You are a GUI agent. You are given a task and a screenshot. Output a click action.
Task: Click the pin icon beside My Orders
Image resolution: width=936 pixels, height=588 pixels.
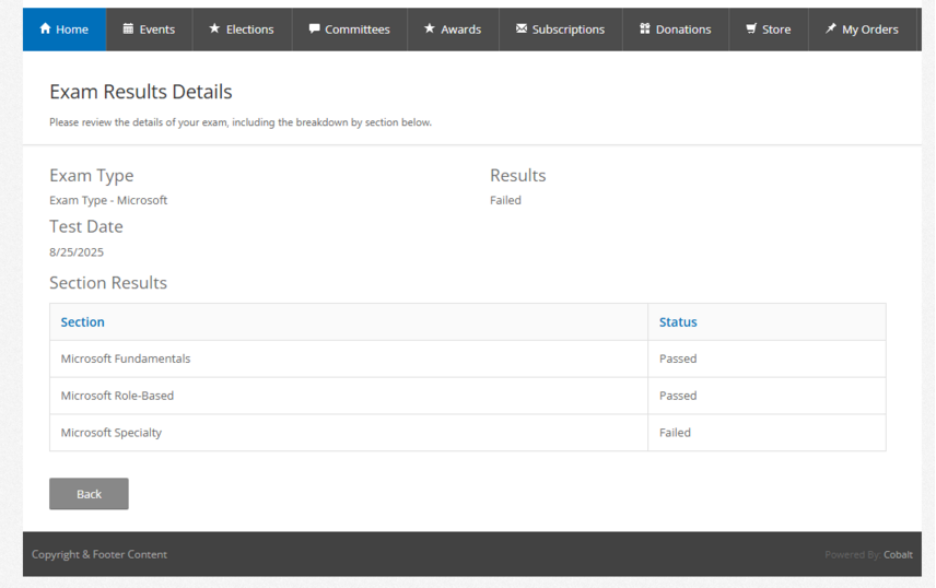click(830, 29)
